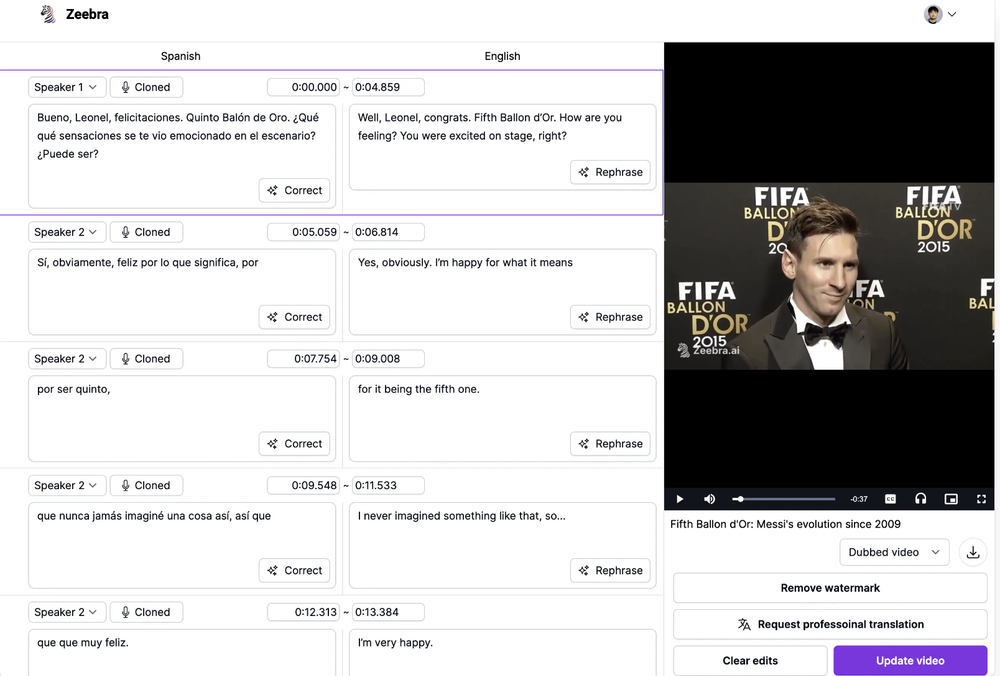The image size is (1000, 676).
Task: Click the -0:37 remaining time label
Action: 858,499
